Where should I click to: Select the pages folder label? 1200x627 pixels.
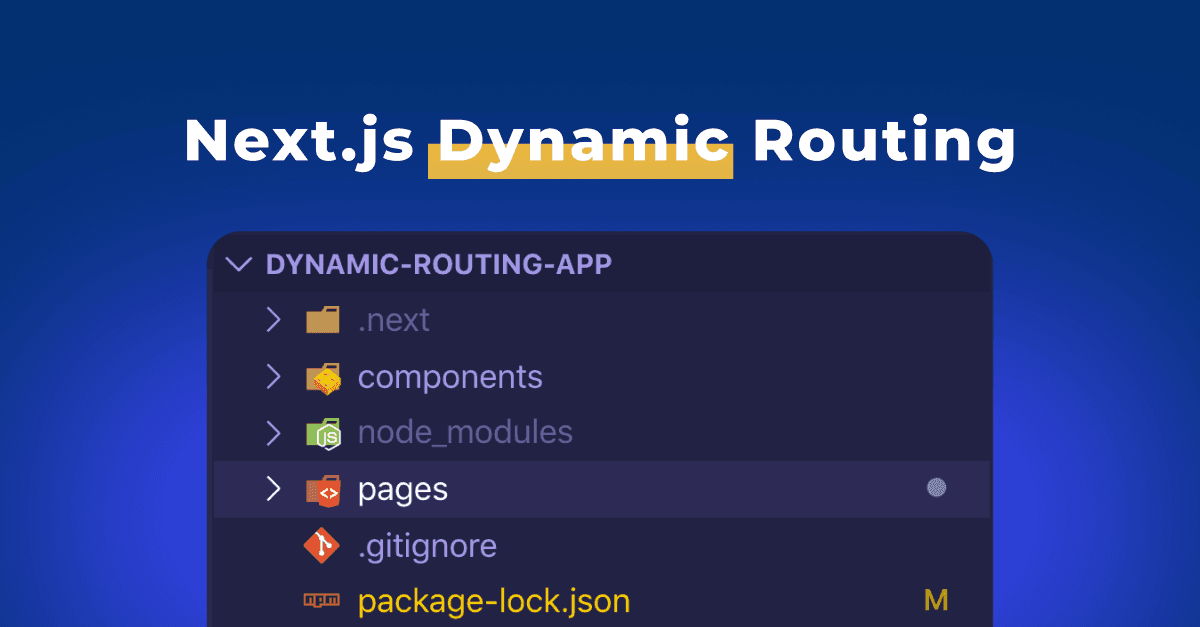pos(403,489)
